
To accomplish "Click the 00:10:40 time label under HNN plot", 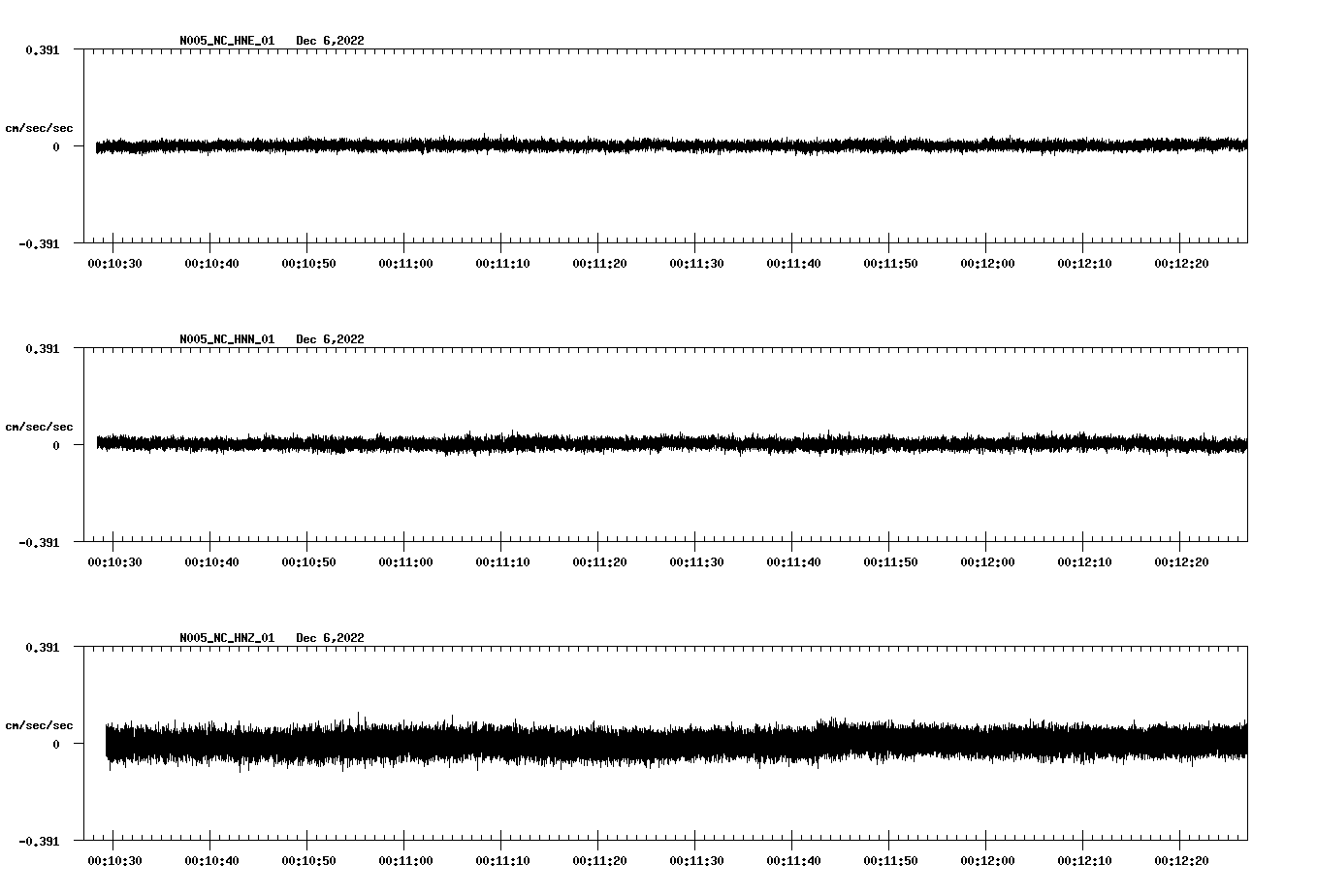I will coord(211,562).
